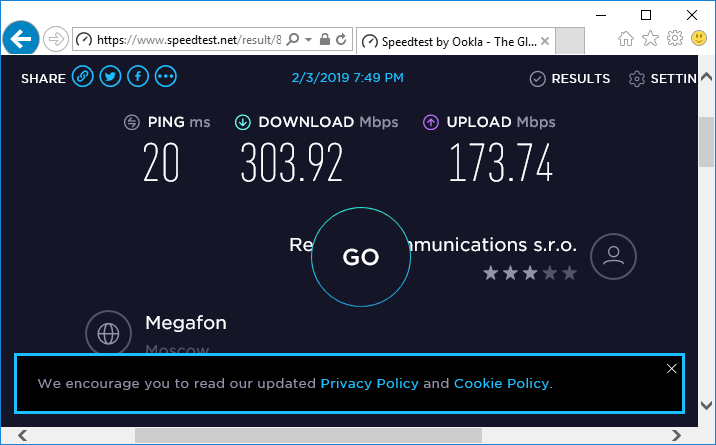Open the Favorites star icon
This screenshot has width=716, height=445.
[x=650, y=39]
